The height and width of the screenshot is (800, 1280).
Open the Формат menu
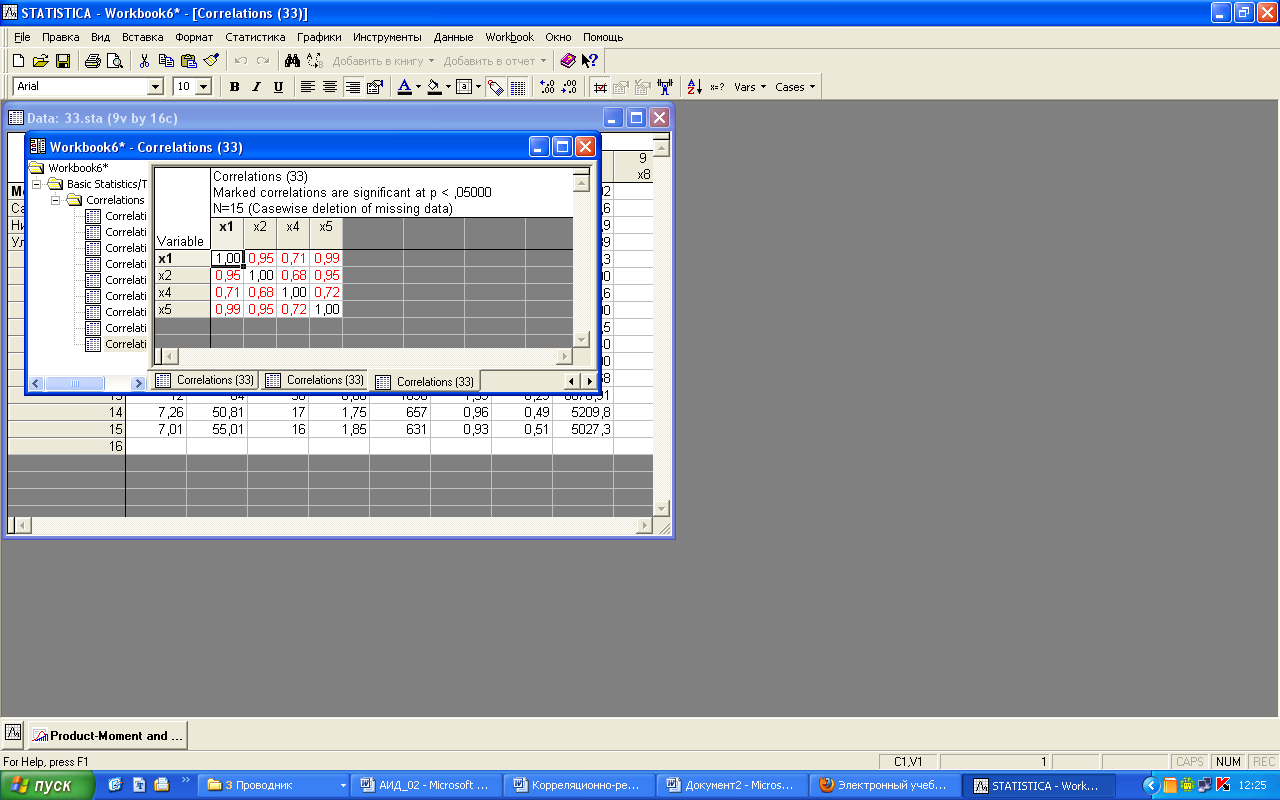194,37
